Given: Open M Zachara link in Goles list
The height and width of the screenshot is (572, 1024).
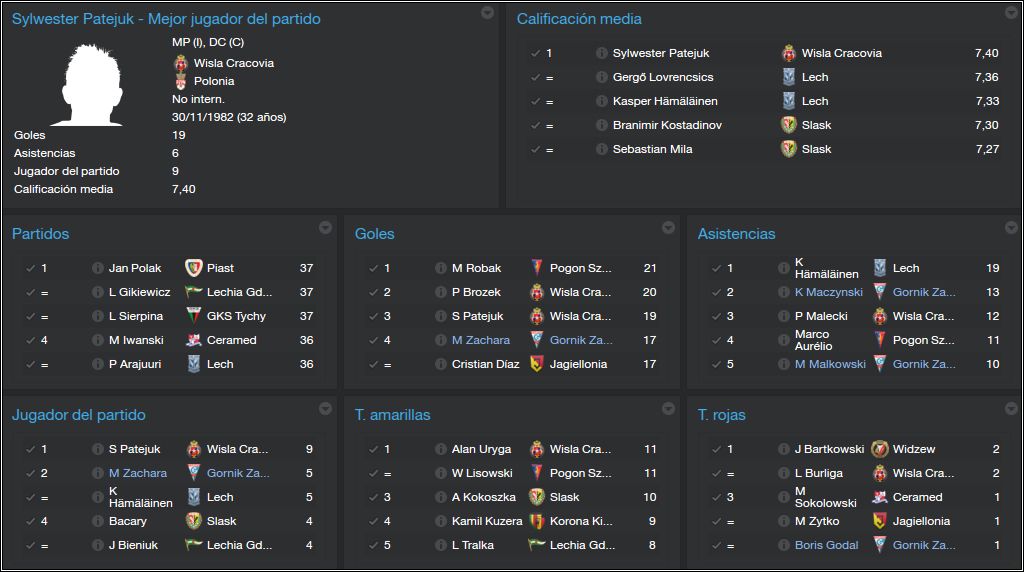Looking at the screenshot, I should coord(481,340).
